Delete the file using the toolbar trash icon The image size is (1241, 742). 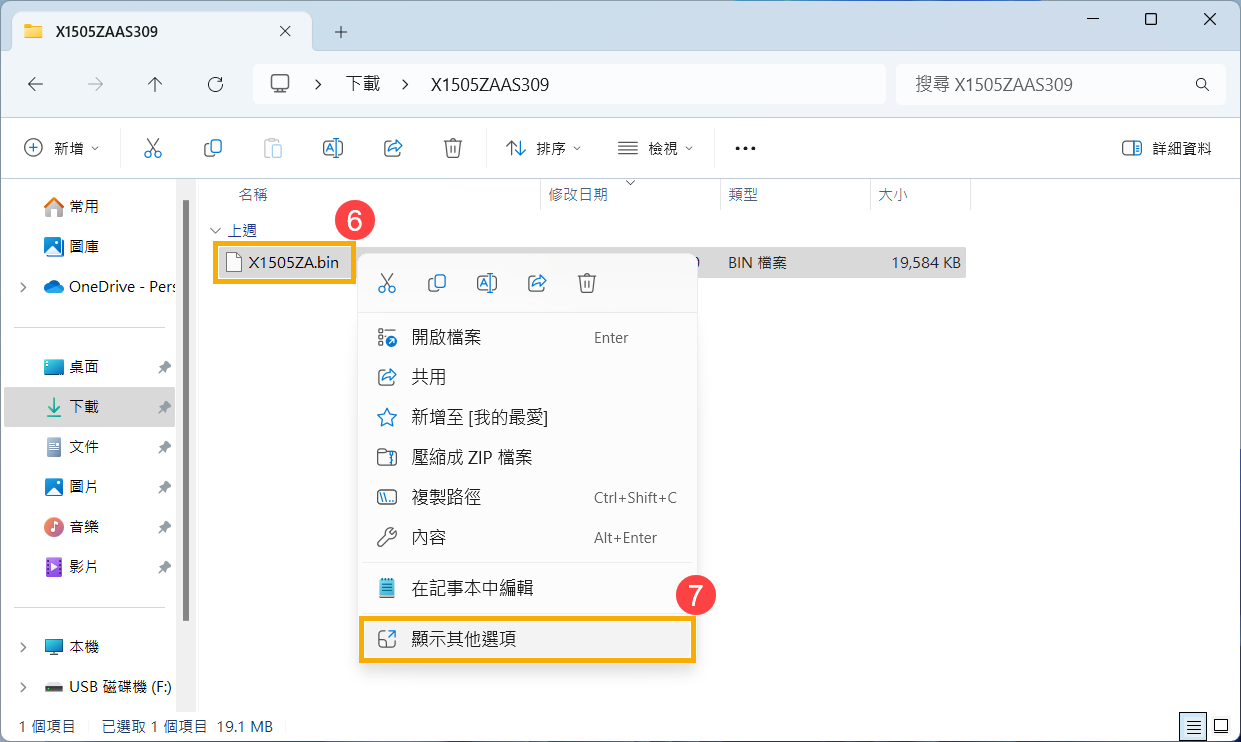pyautogui.click(x=452, y=147)
